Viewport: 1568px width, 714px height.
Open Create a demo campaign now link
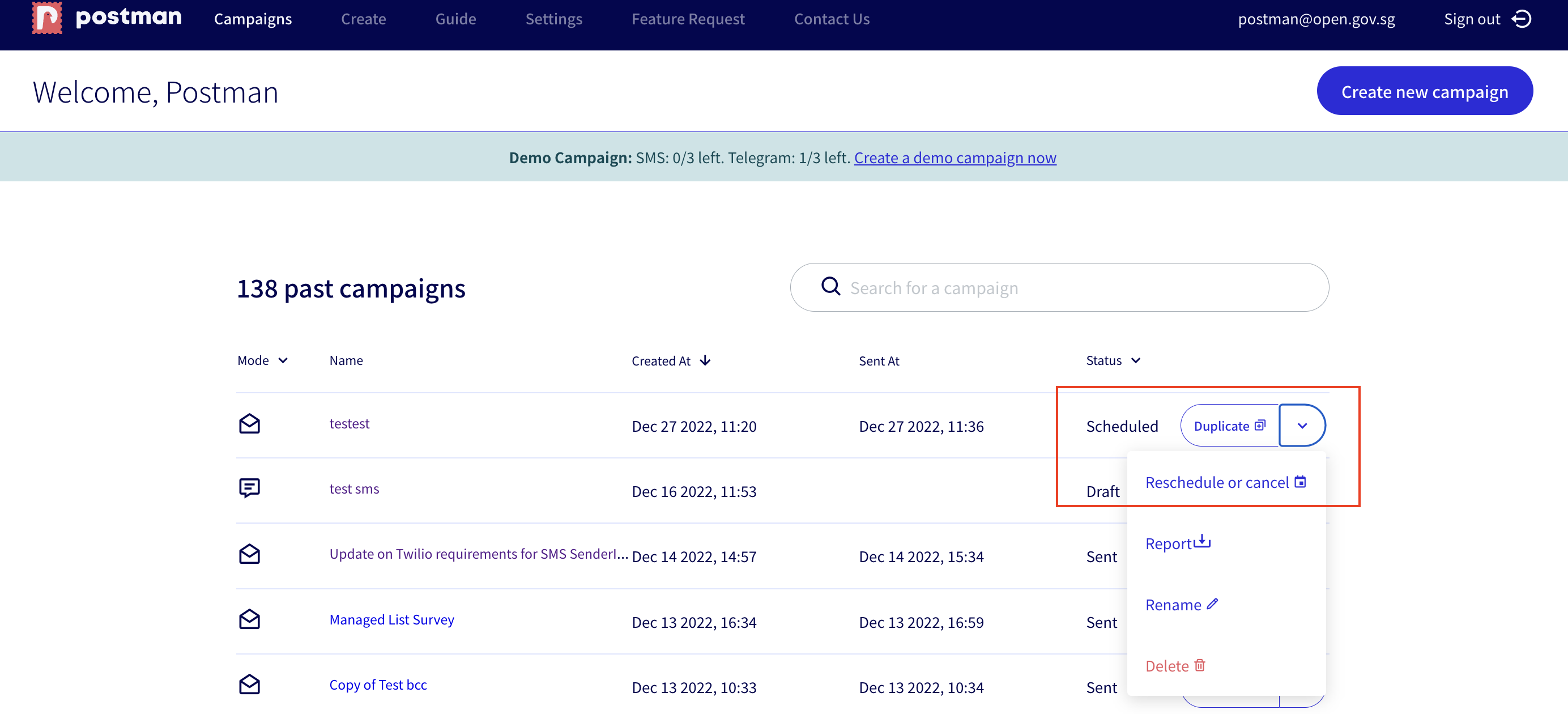955,158
